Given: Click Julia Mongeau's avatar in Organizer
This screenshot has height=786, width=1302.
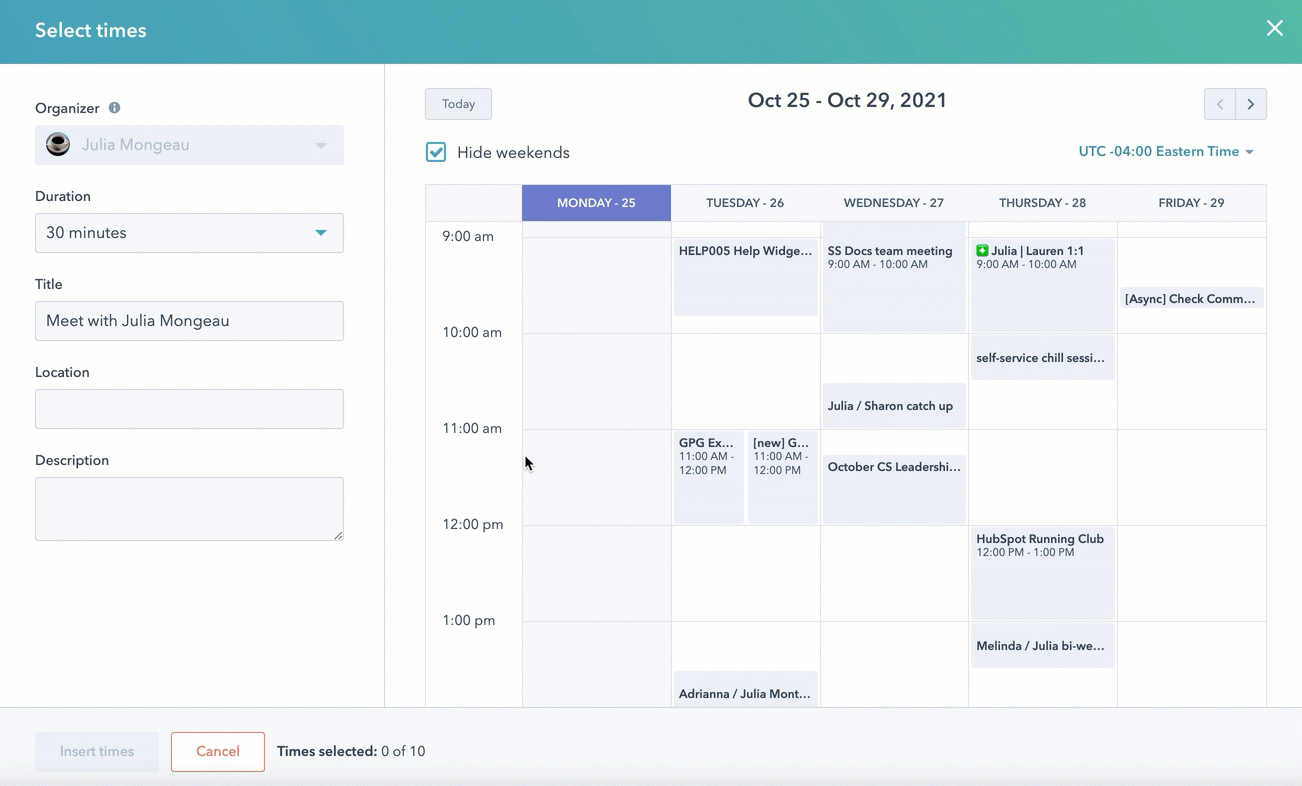Looking at the screenshot, I should (58, 145).
